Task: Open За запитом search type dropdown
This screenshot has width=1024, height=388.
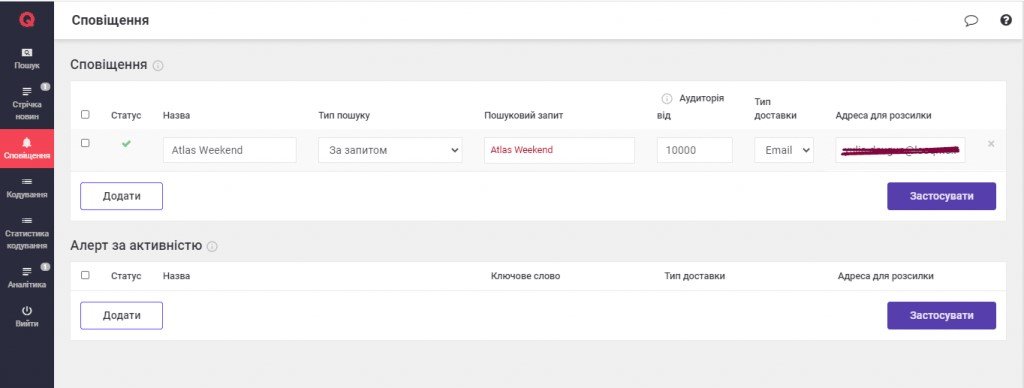Action: pos(391,150)
